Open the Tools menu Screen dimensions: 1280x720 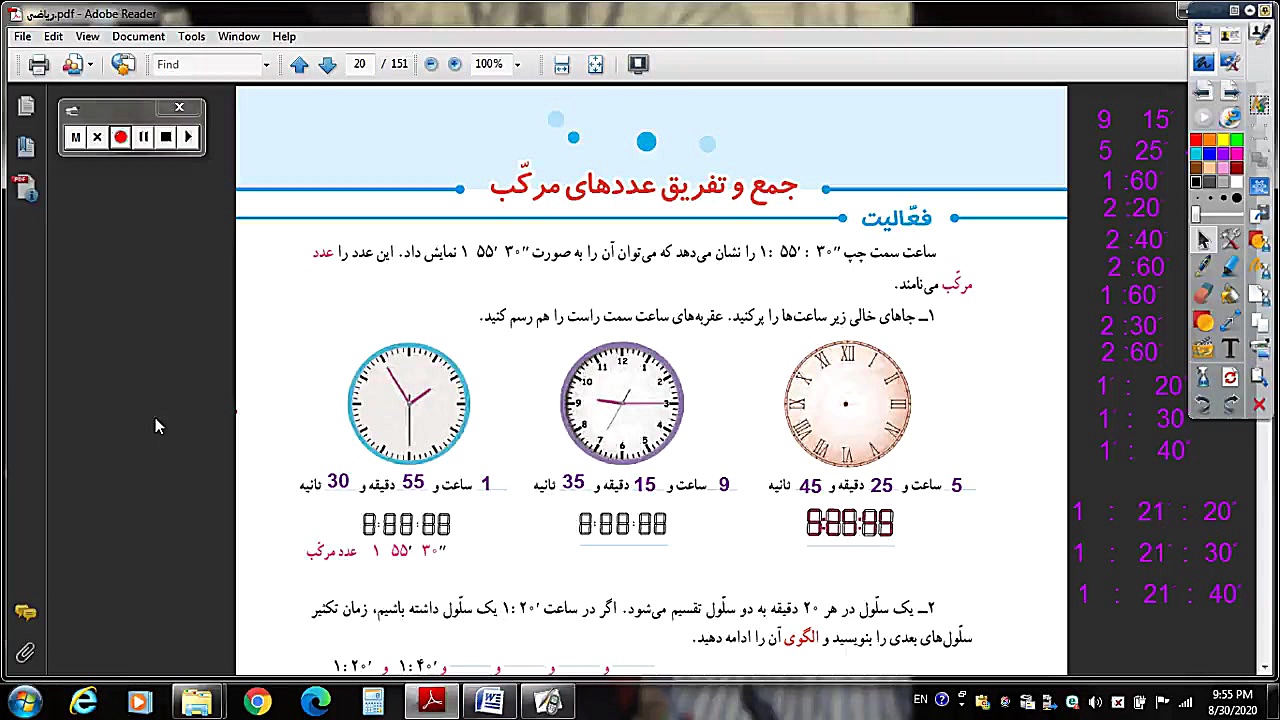click(191, 36)
